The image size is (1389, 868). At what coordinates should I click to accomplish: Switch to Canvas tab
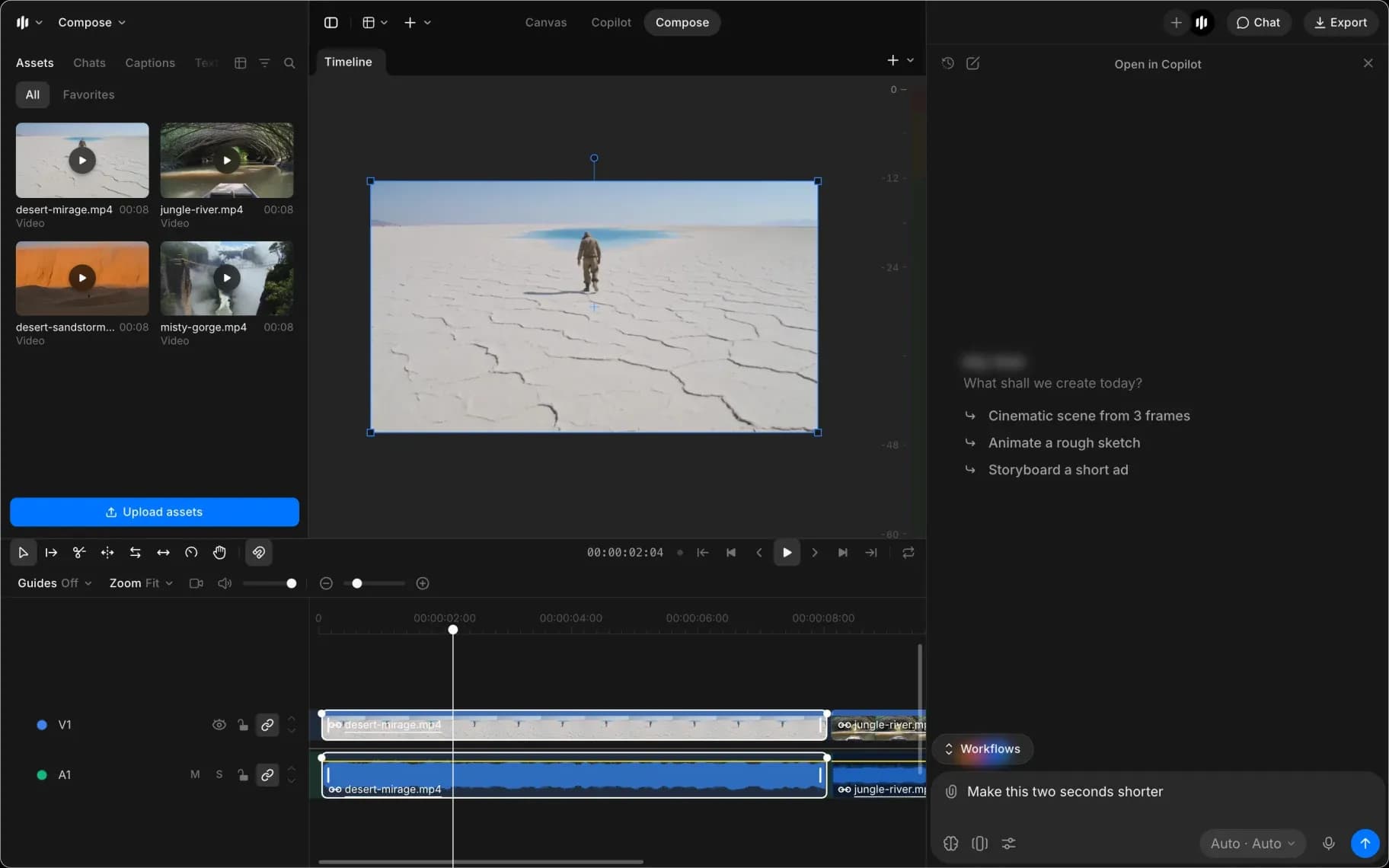tap(546, 23)
